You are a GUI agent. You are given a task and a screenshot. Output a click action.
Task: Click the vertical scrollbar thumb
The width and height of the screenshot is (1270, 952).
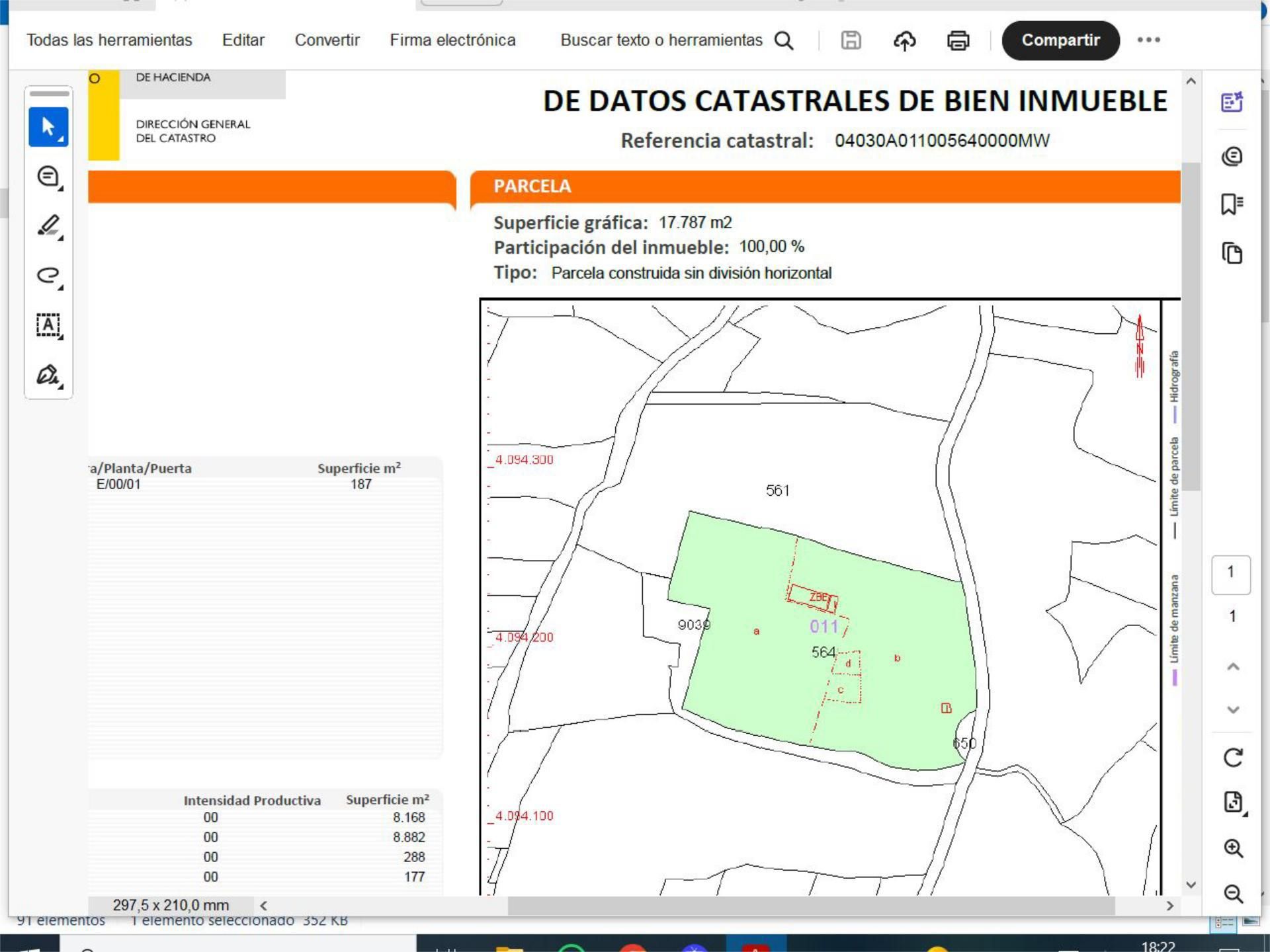(1191, 327)
